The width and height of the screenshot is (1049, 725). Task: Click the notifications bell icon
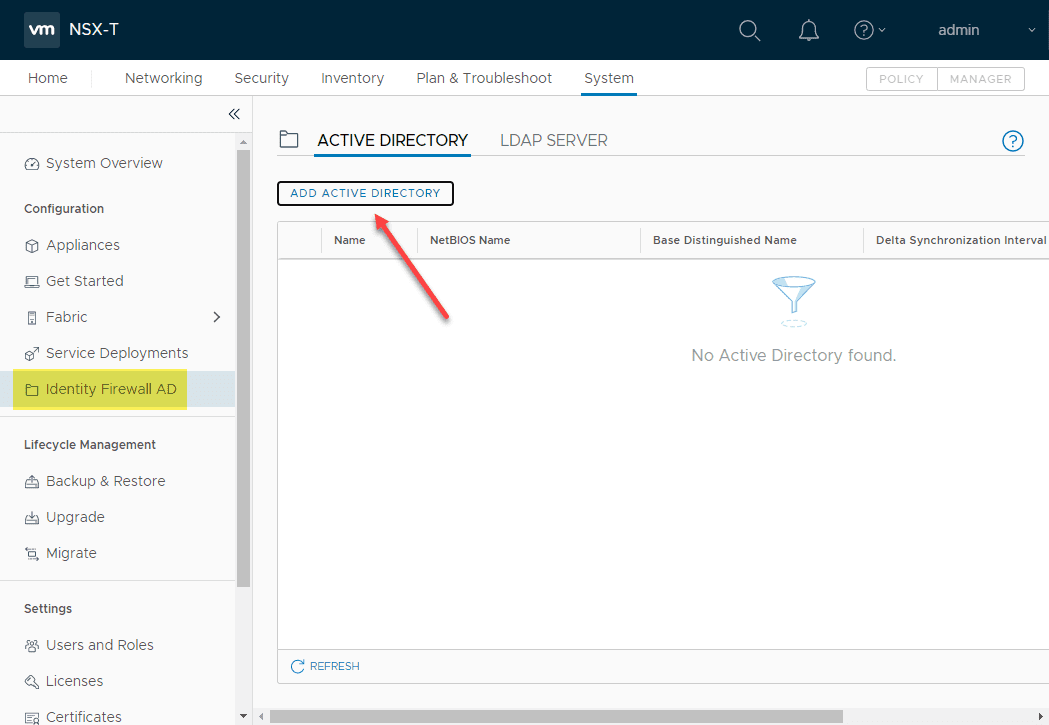click(x=808, y=30)
